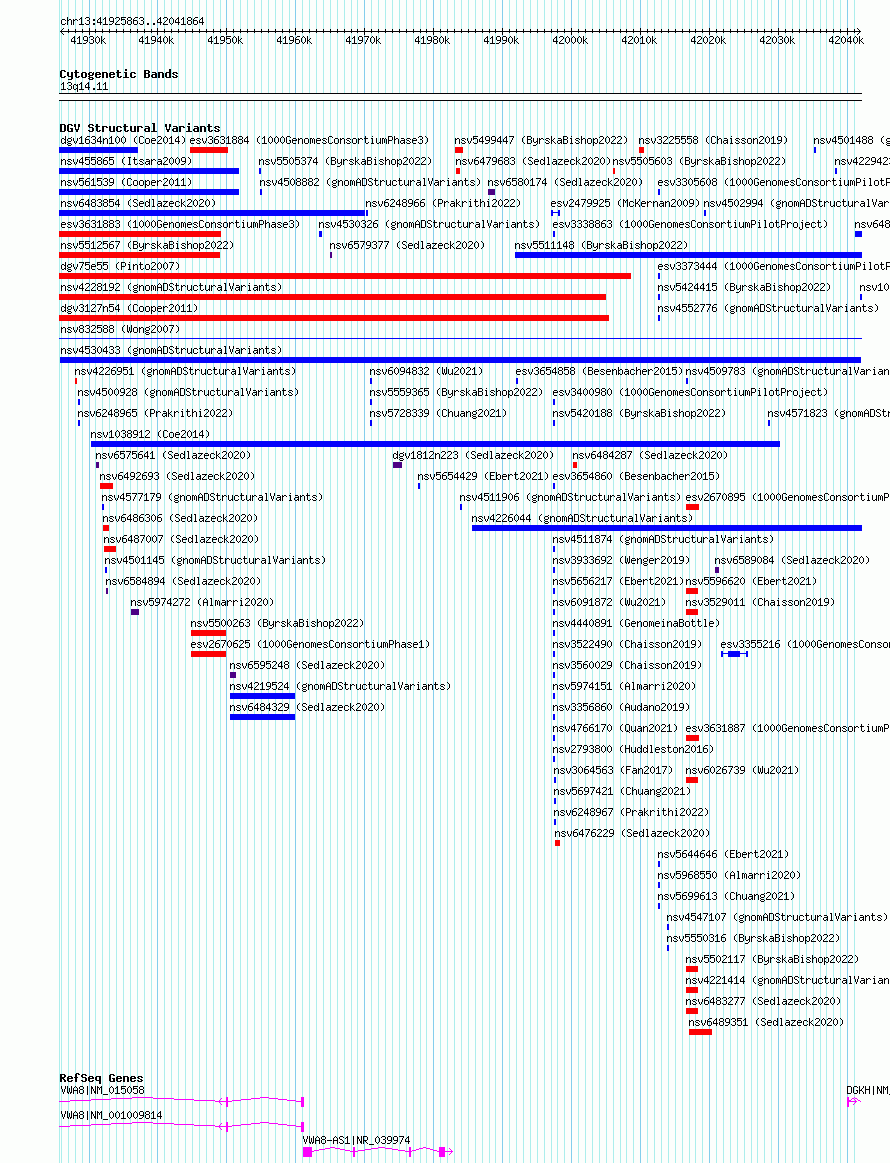Click blue bar under nsv4219524
The image size is (890, 1163).
pyautogui.click(x=263, y=696)
